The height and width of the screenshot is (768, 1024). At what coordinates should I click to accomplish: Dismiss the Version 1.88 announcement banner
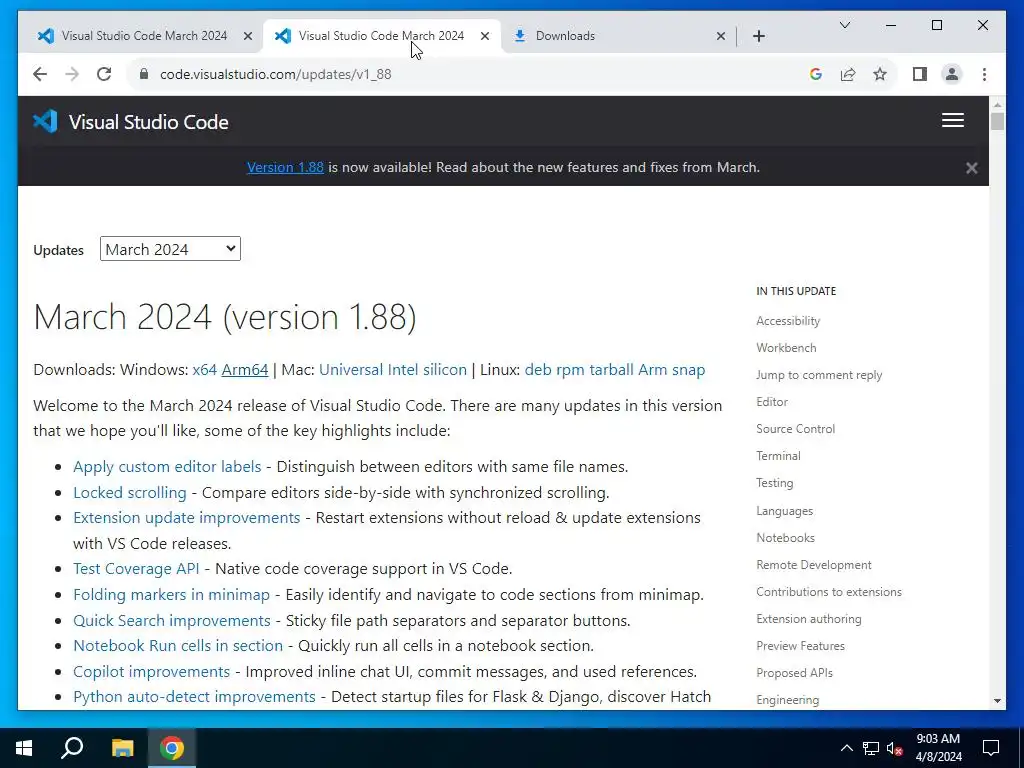pos(972,168)
